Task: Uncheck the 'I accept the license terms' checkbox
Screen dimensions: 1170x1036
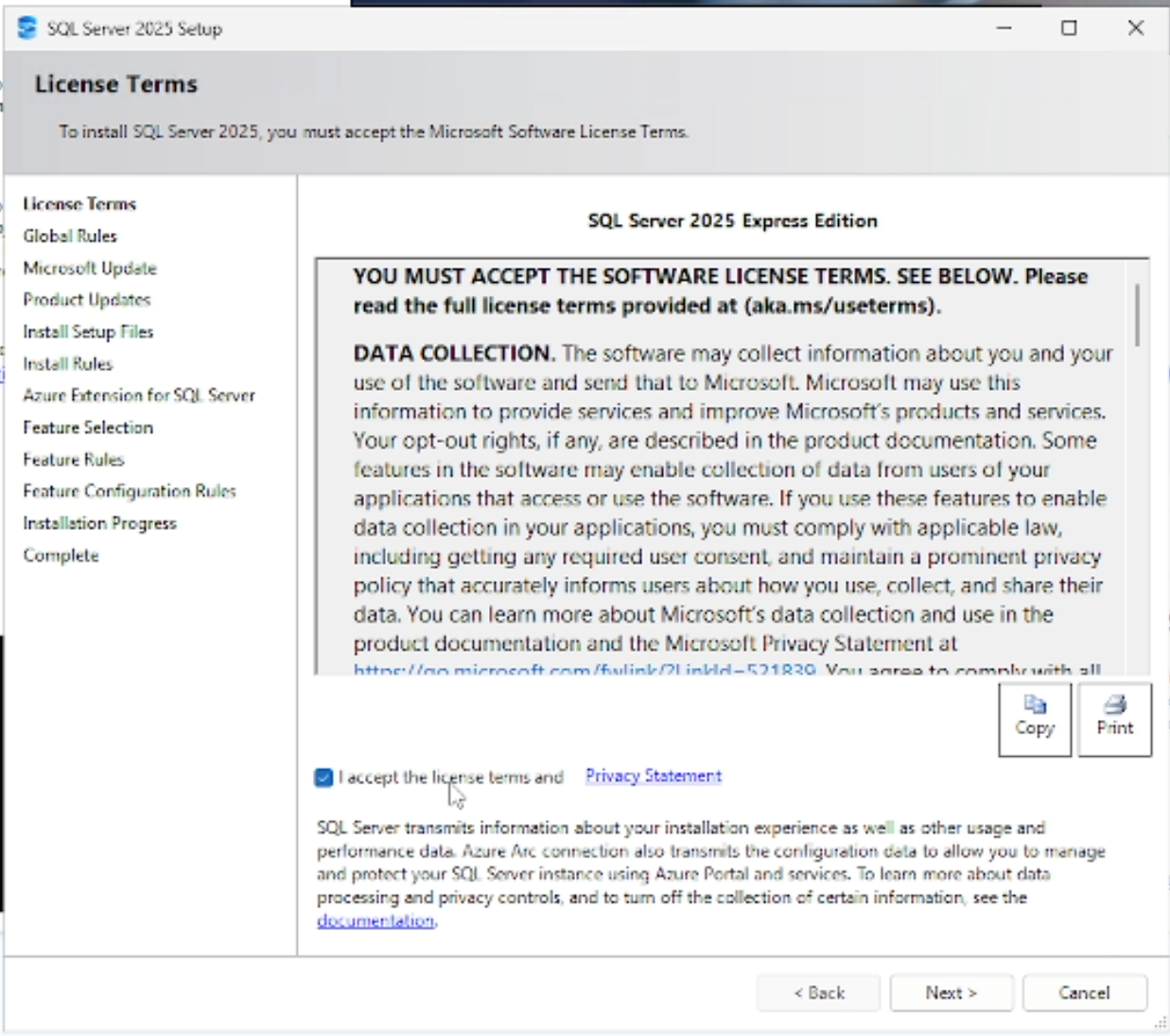Action: tap(326, 776)
